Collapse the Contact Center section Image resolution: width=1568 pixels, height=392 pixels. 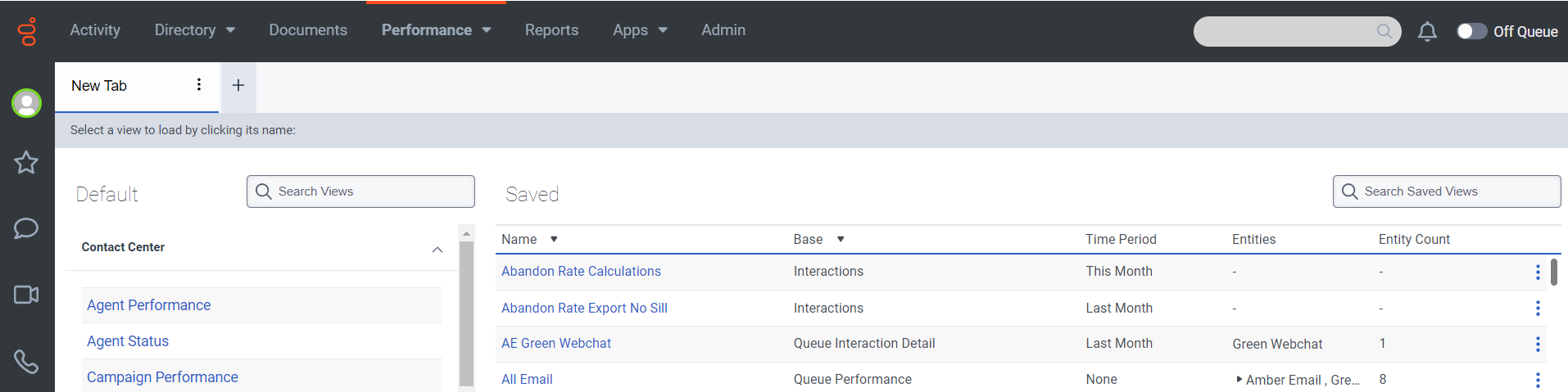point(437,249)
